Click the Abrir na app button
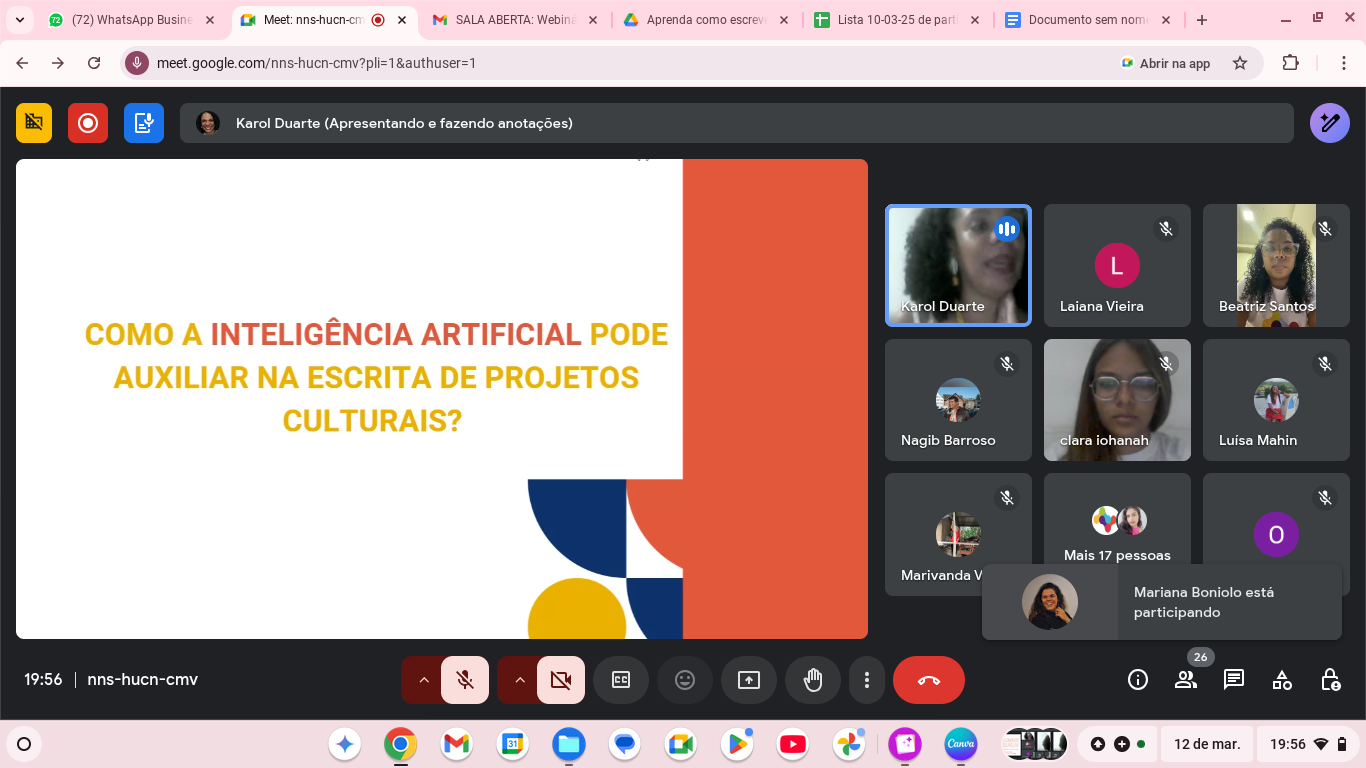This screenshot has width=1366, height=768. pos(1165,63)
